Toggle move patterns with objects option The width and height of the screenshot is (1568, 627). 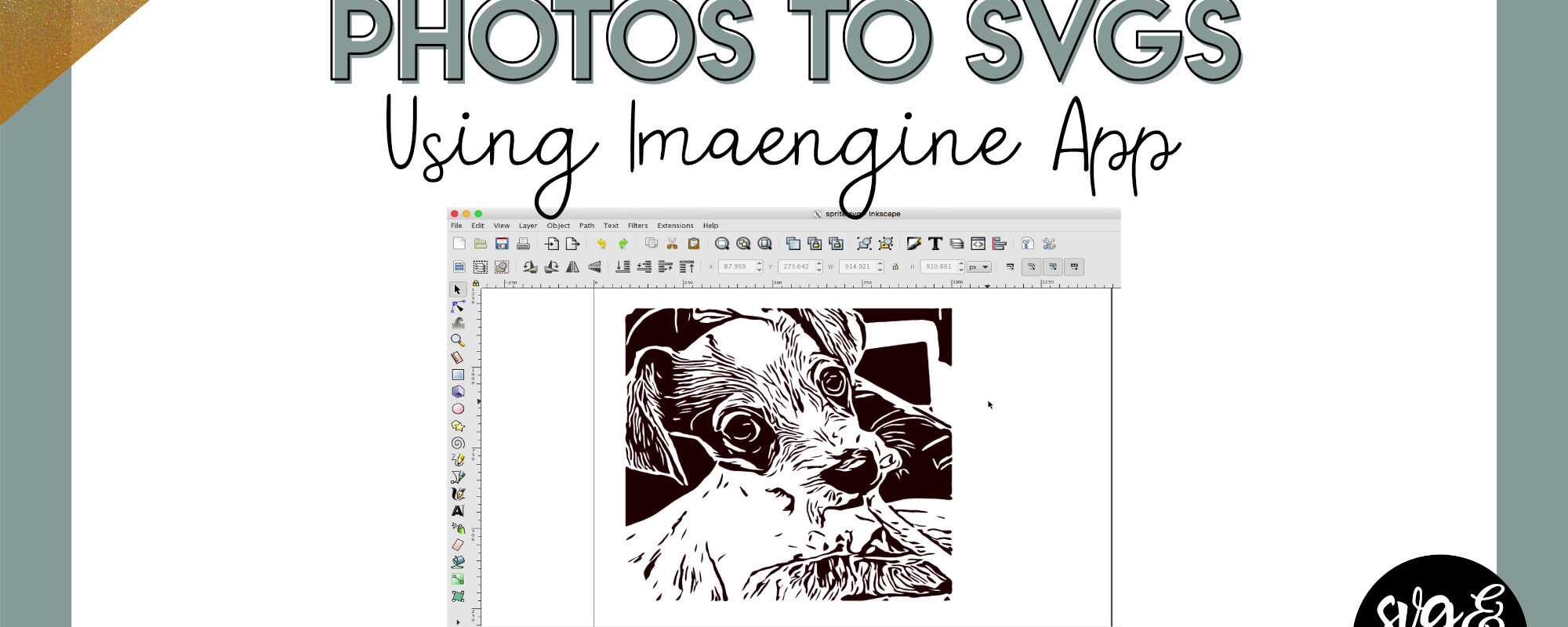pos(1074,266)
